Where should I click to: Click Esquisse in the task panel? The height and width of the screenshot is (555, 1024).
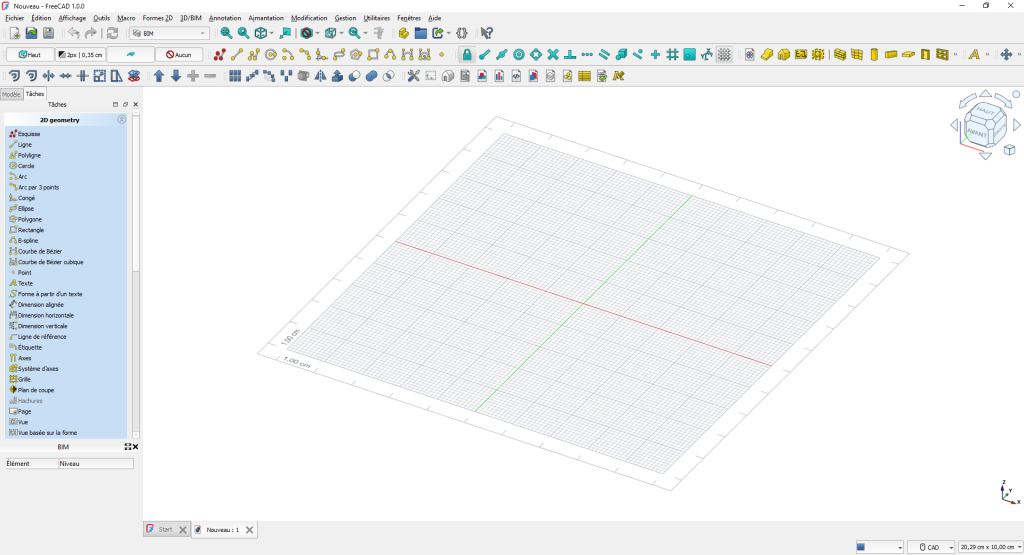[x=25, y=134]
